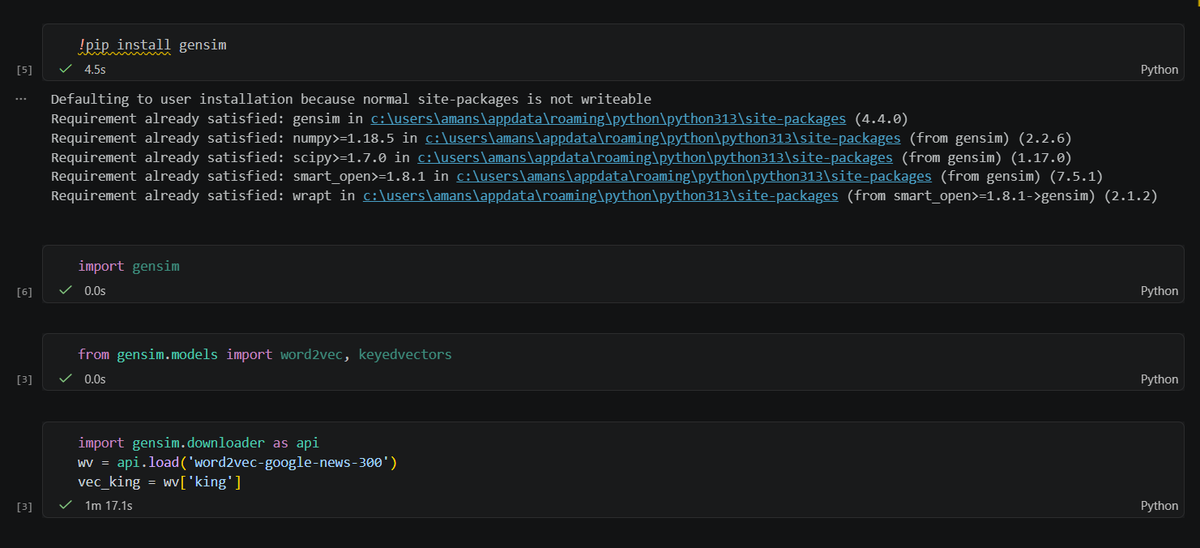This screenshot has width=1200, height=548.
Task: Click 'Defaulting to user installation' output line
Action: (x=351, y=100)
